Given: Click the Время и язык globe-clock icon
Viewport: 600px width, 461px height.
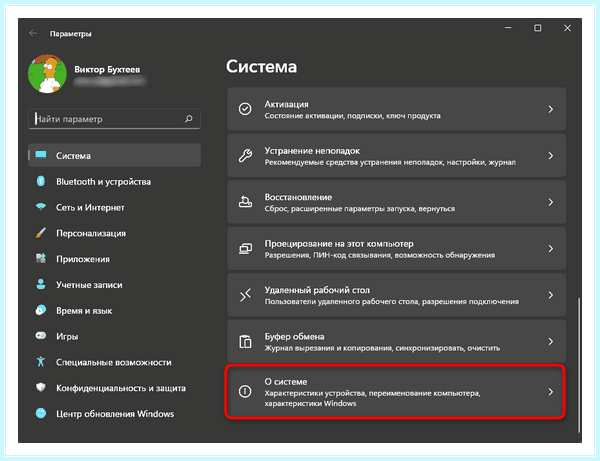Looking at the screenshot, I should 41,310.
